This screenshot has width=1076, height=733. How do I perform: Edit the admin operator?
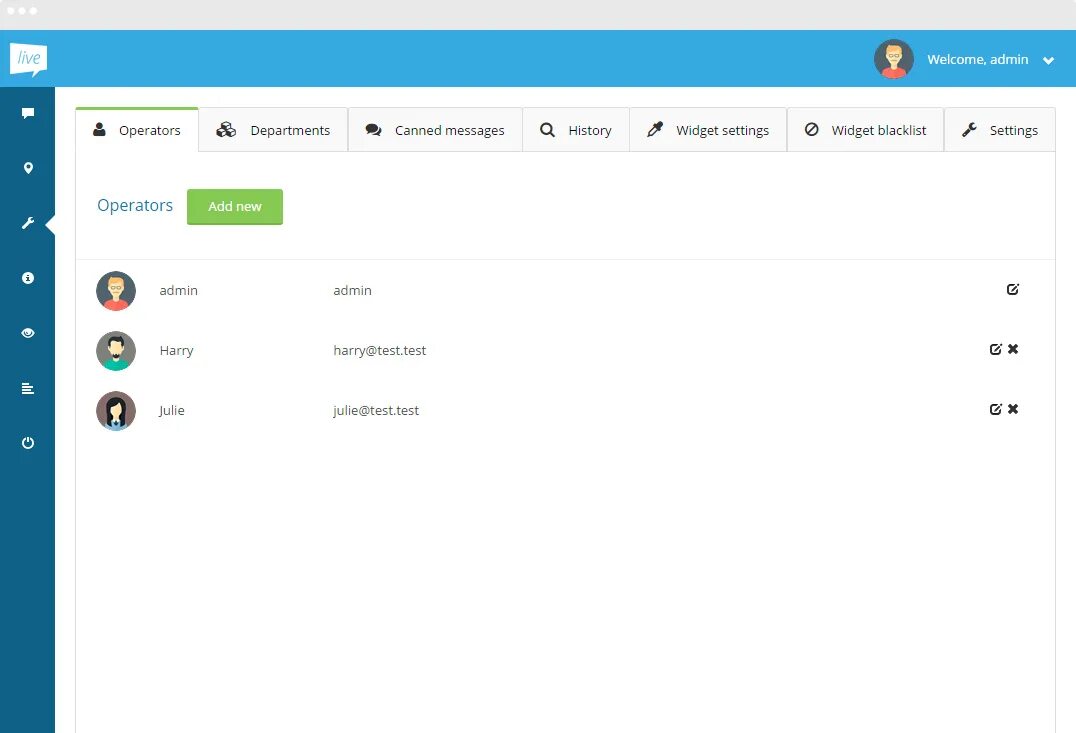click(x=1013, y=290)
